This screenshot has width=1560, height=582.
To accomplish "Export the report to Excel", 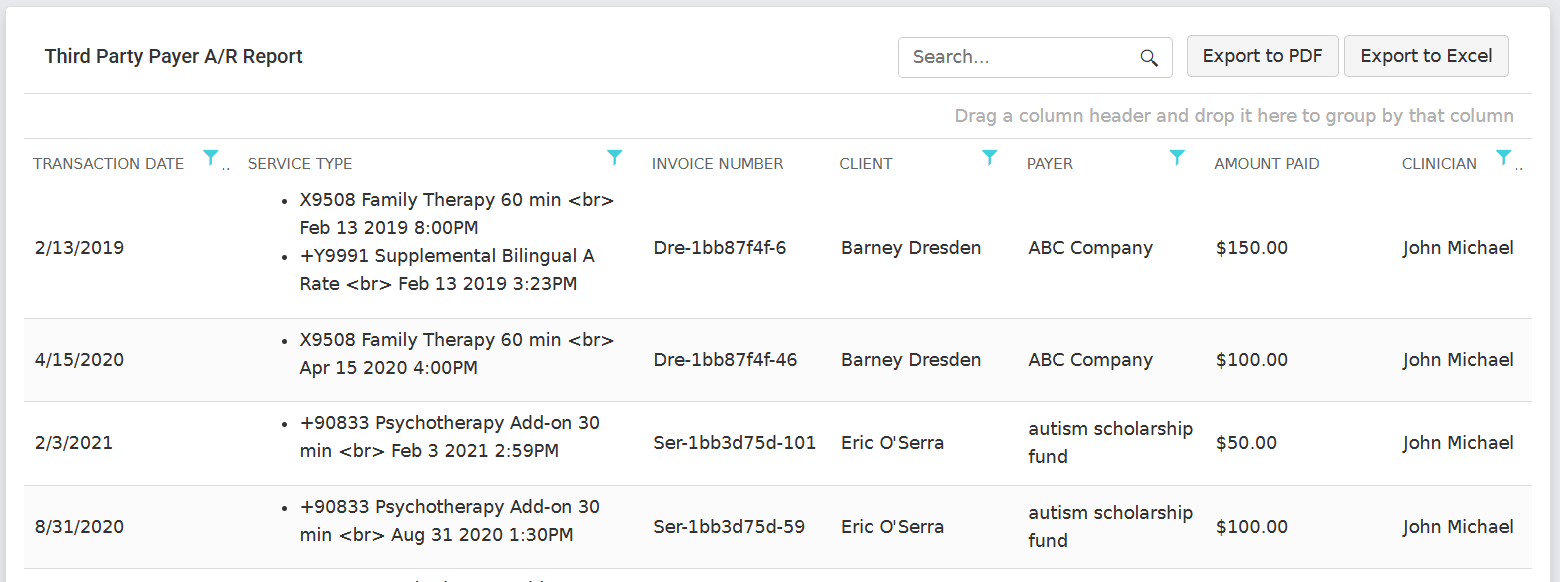I will pyautogui.click(x=1426, y=56).
